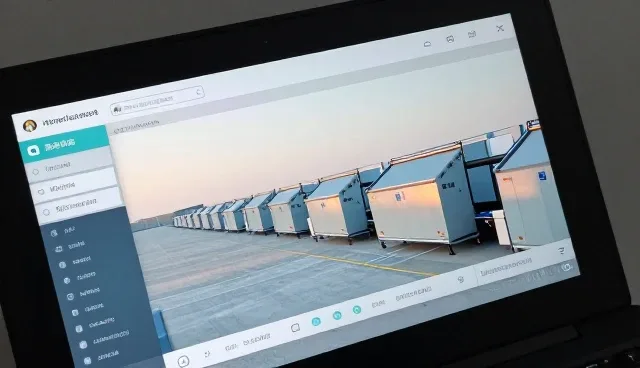Image resolution: width=640 pixels, height=368 pixels.
Task: Click the middle of the three top-right header icons
Action: tap(450, 39)
